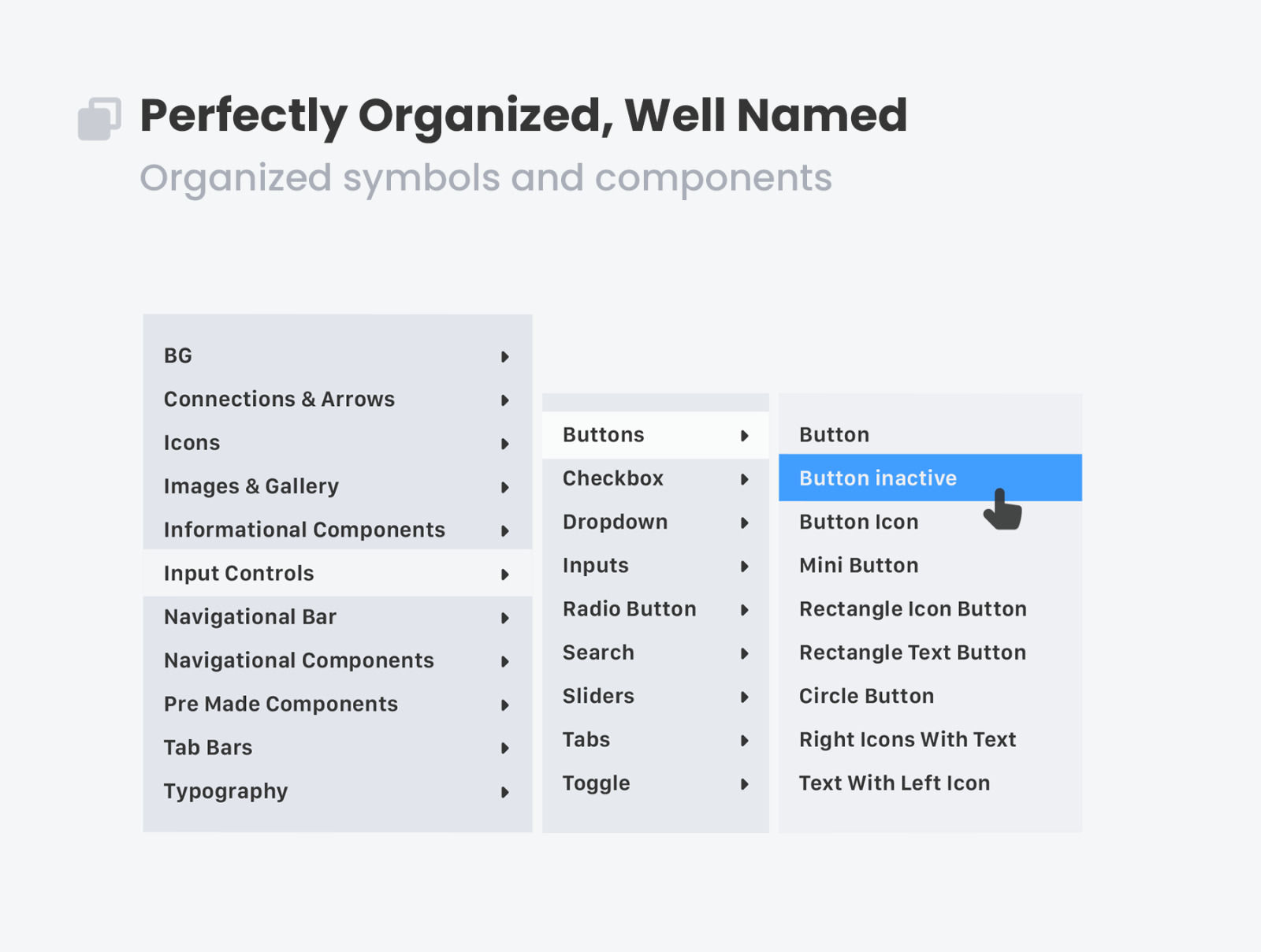Open the Pre Made Components menu
The image size is (1261, 952).
[280, 704]
